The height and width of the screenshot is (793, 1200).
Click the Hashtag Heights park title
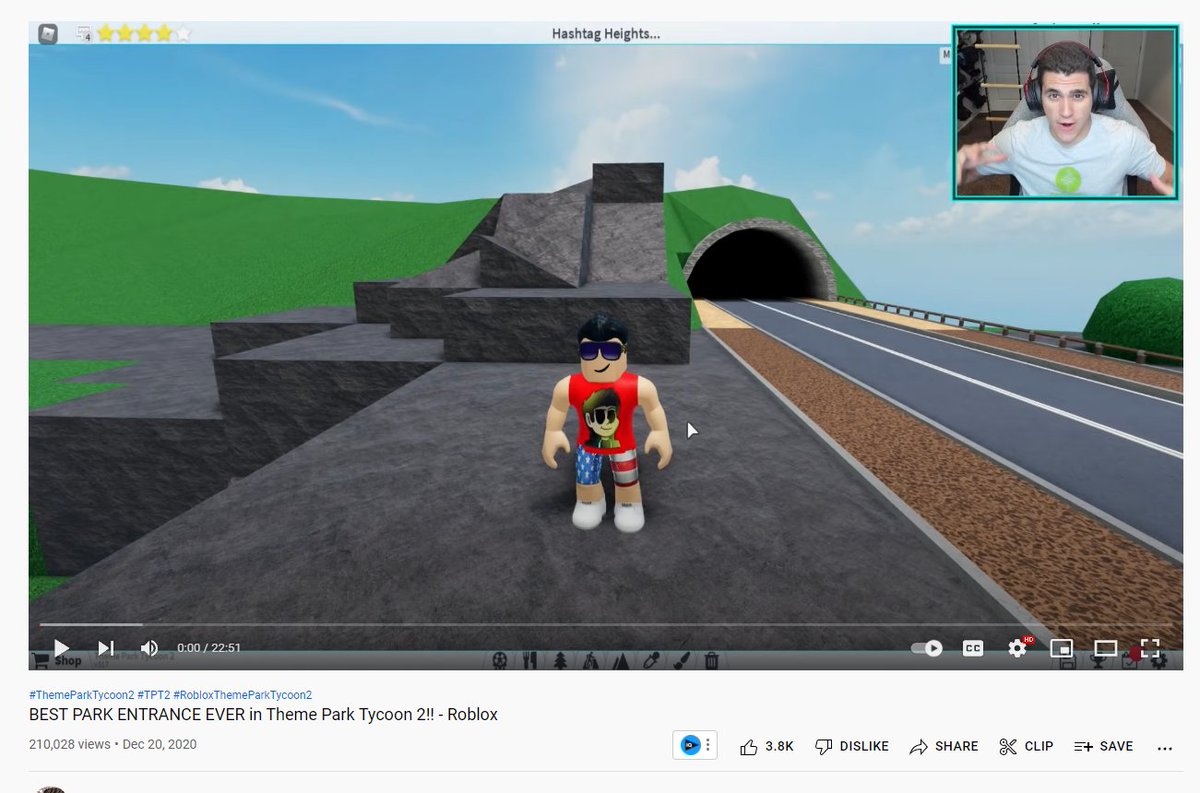(x=606, y=33)
